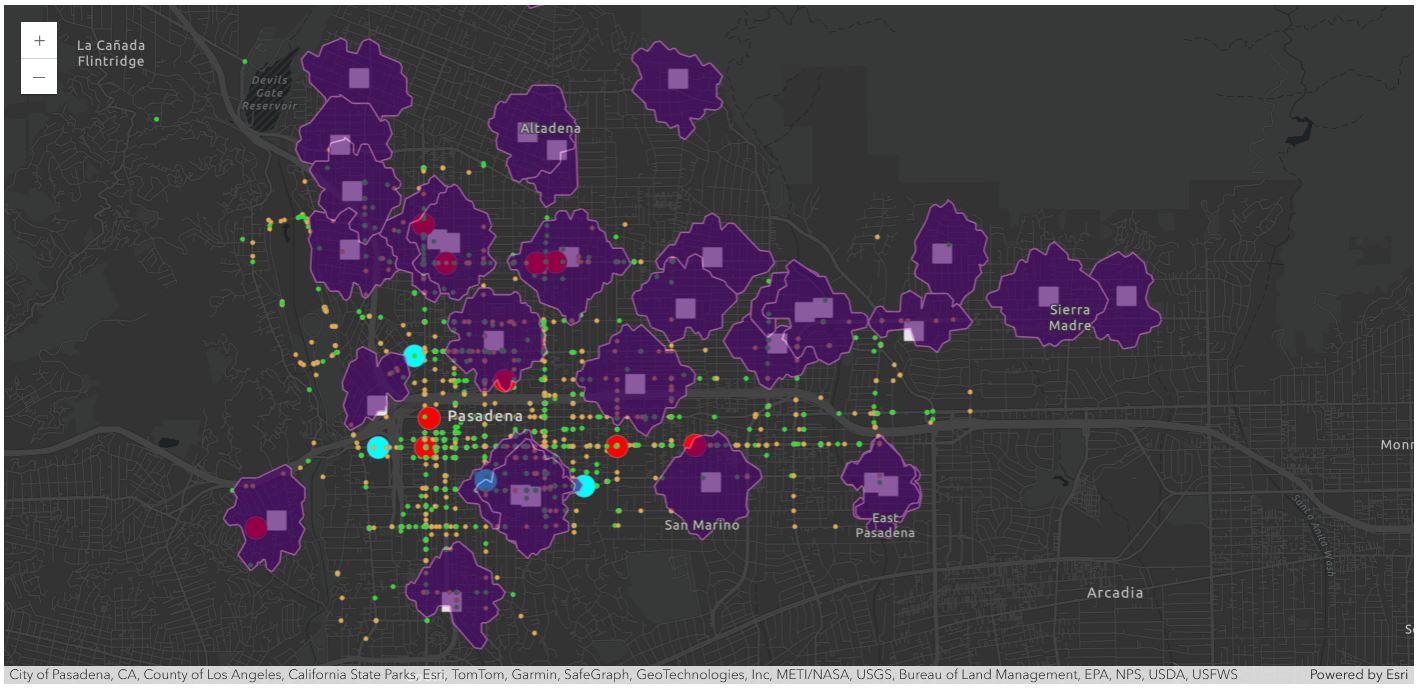Click the white square marker west of Sierra Madre
Viewport: 1420px width, 688px height.
coord(909,334)
